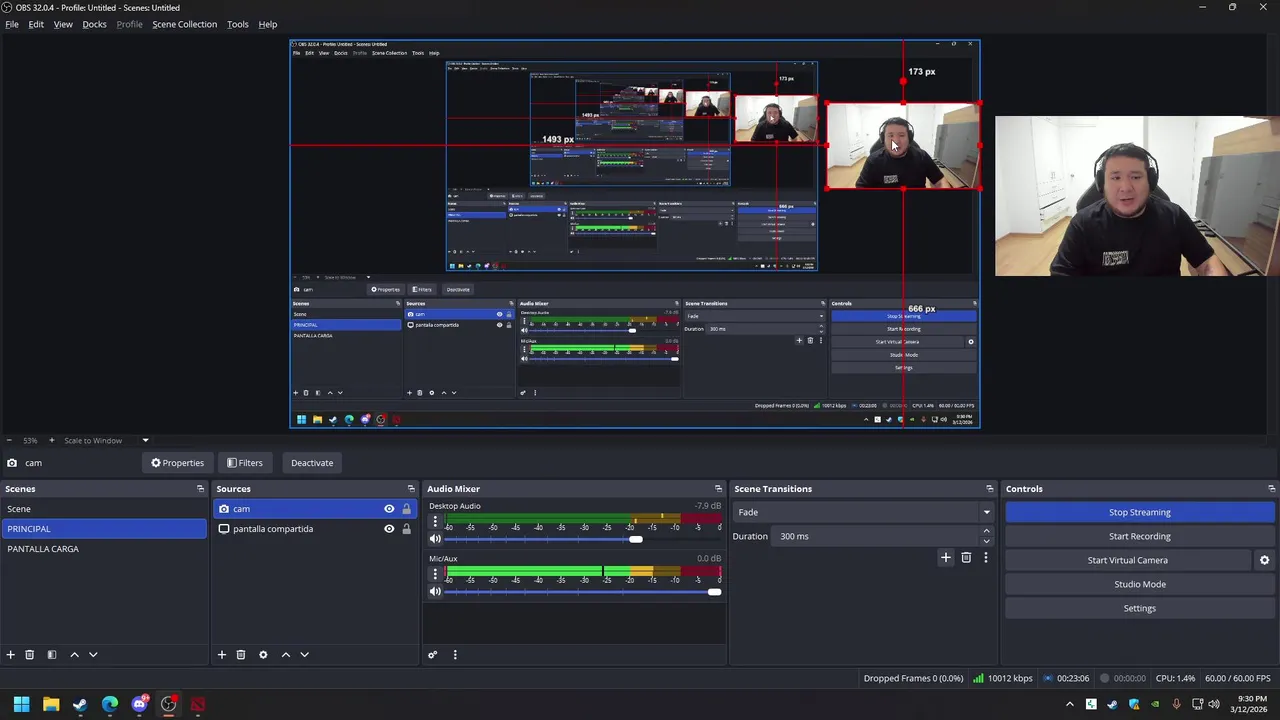Open the Edit menu
This screenshot has height=720, width=1280.
[36, 24]
